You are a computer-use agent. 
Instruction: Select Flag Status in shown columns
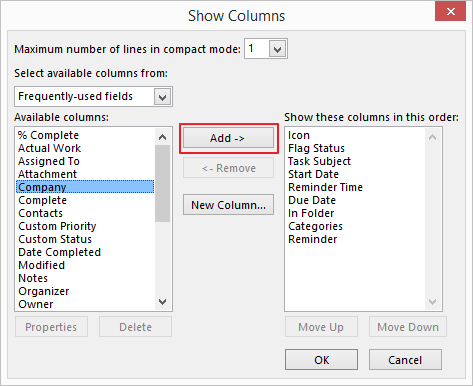(x=316, y=148)
